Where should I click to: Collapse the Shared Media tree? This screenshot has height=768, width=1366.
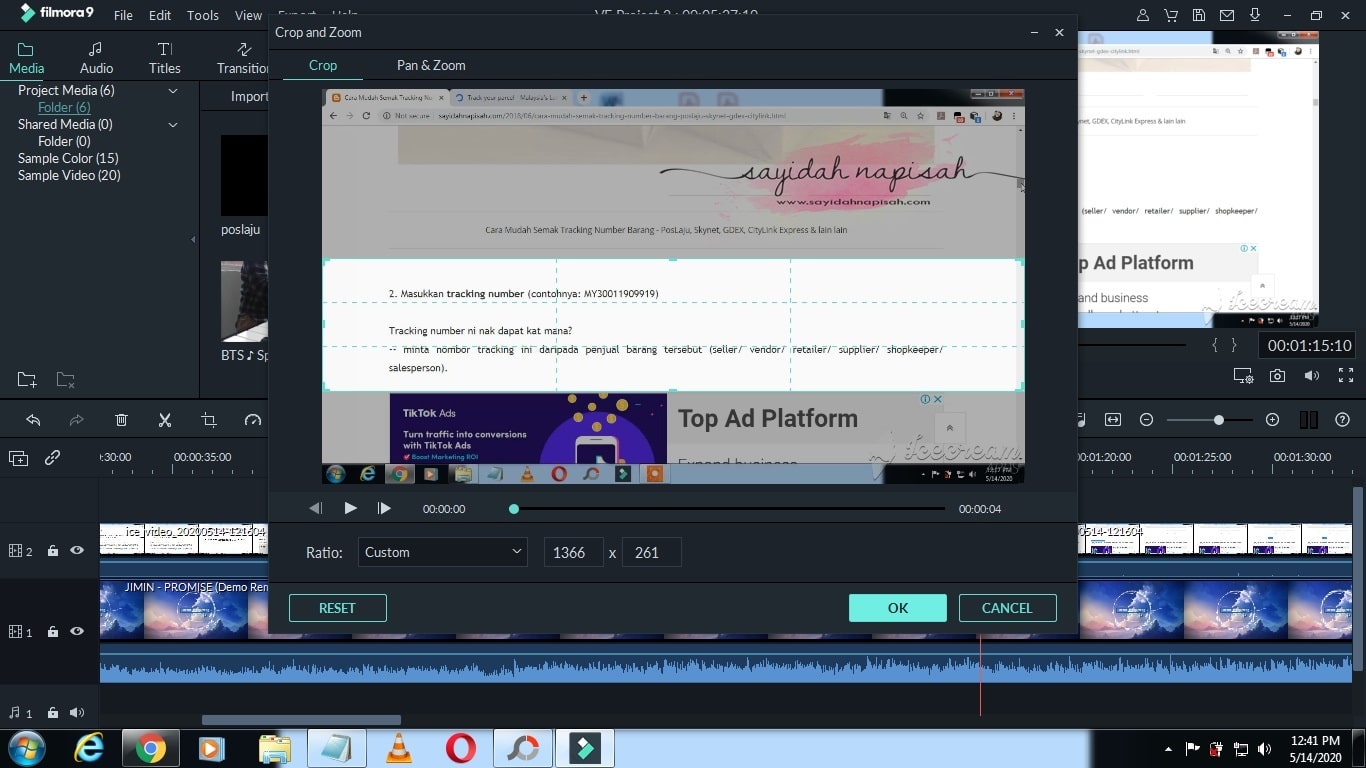[172, 125]
